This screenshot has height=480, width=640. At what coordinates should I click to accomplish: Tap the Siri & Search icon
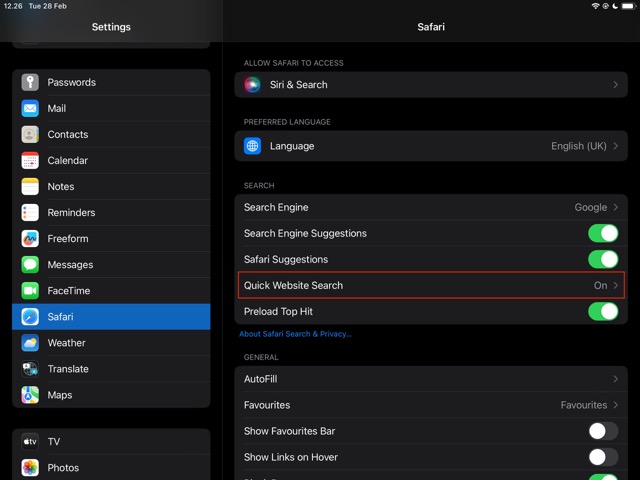[253, 85]
